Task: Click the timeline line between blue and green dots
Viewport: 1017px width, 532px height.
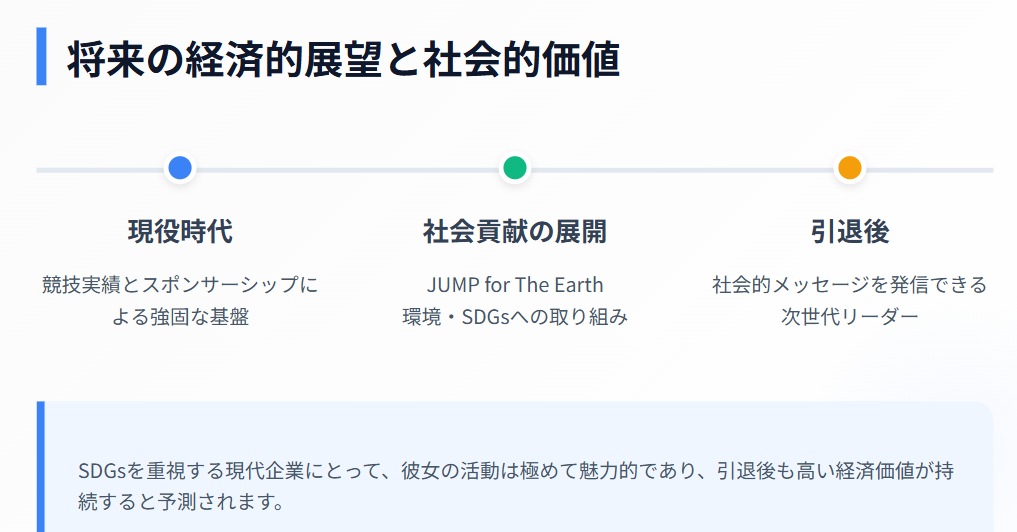Action: (x=347, y=170)
